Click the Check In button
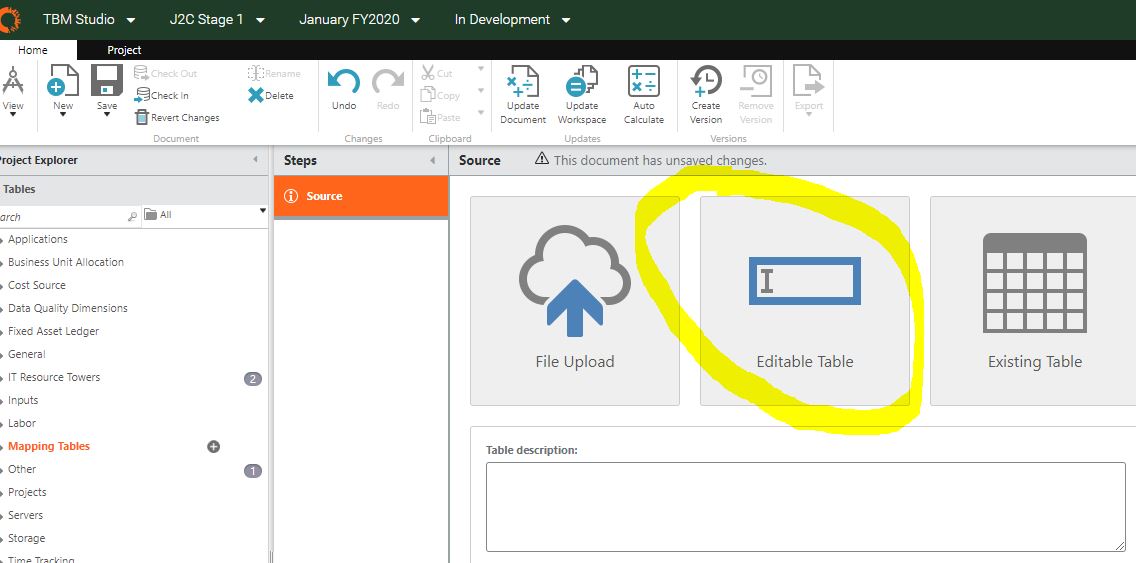This screenshot has height=563, width=1136. [162, 95]
